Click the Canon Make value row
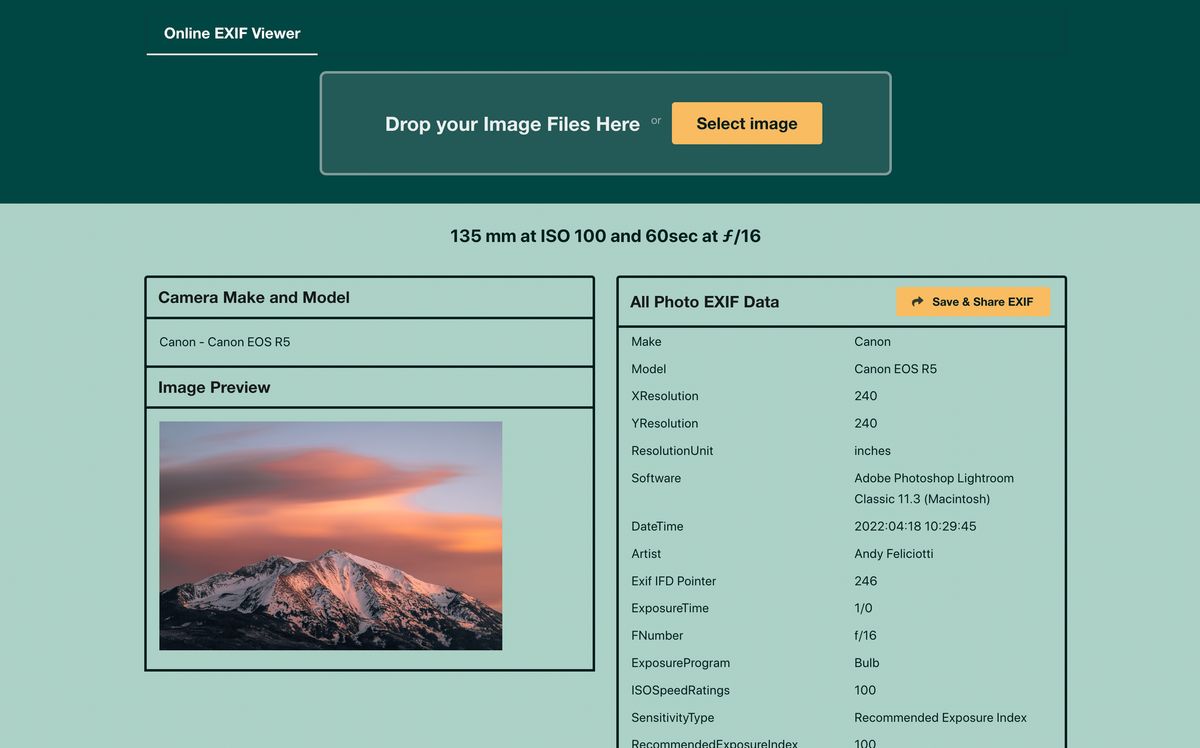 (871, 341)
